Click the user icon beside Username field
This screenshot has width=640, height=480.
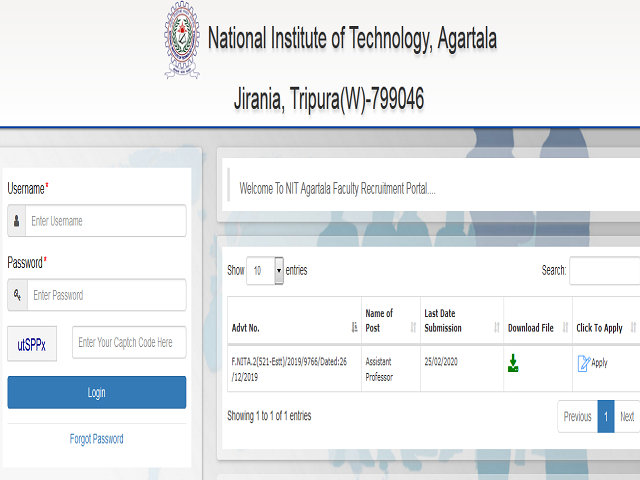[x=16, y=221]
